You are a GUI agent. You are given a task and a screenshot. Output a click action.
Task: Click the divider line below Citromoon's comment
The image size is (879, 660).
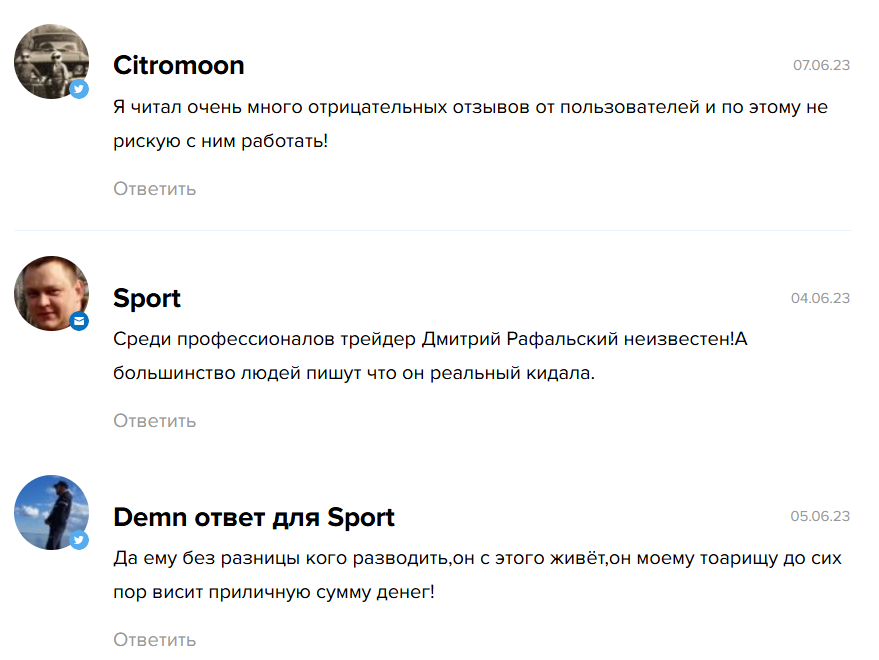click(x=433, y=231)
